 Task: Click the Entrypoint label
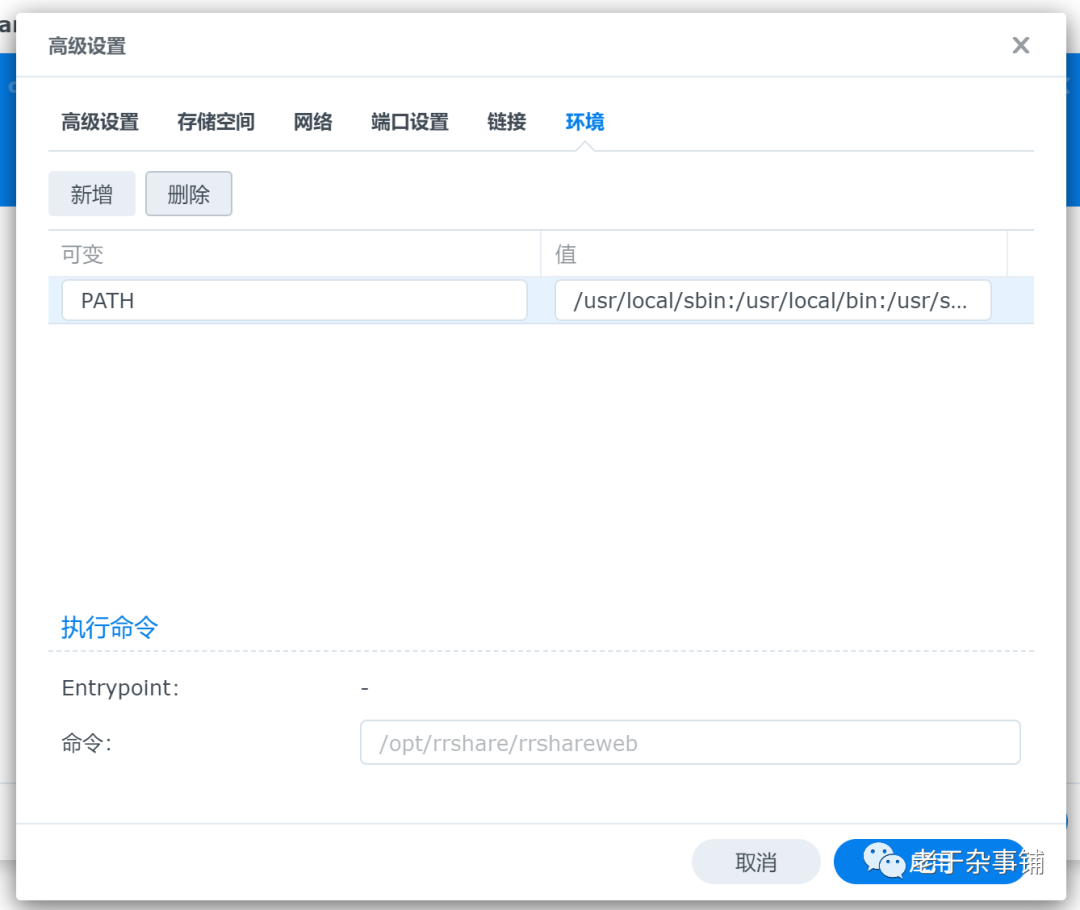[x=121, y=688]
